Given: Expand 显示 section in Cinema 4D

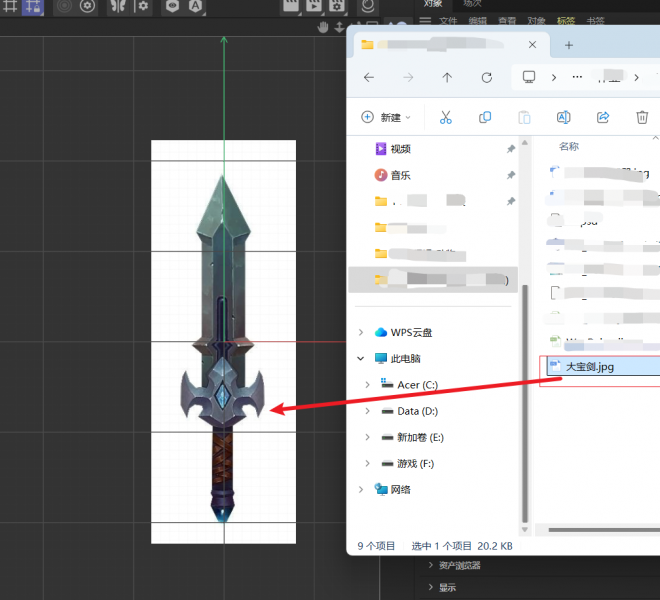Looking at the screenshot, I should [442, 587].
